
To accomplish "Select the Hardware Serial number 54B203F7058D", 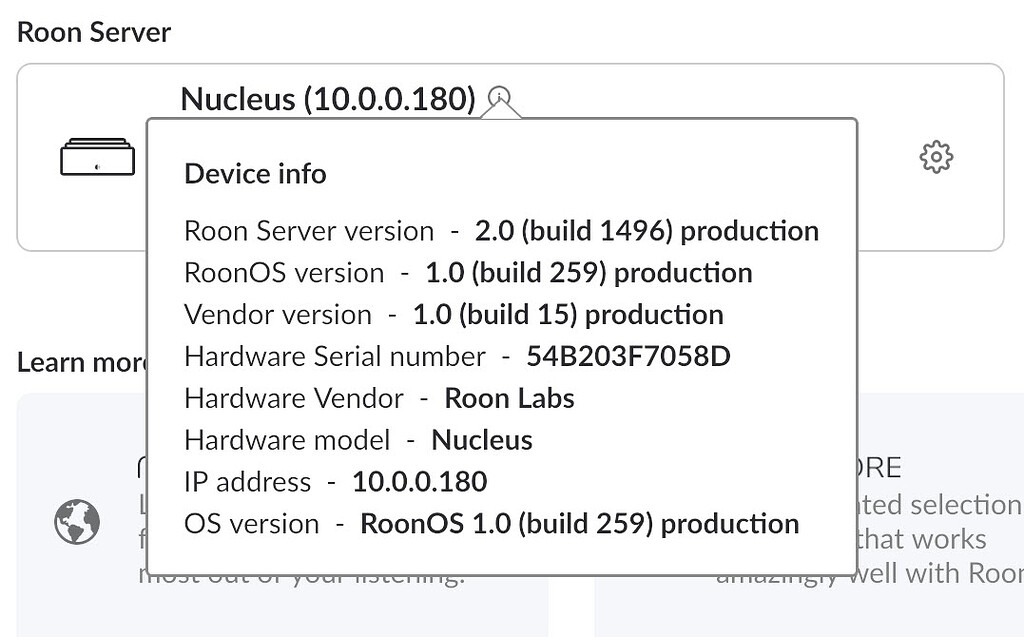I will pyautogui.click(x=628, y=356).
